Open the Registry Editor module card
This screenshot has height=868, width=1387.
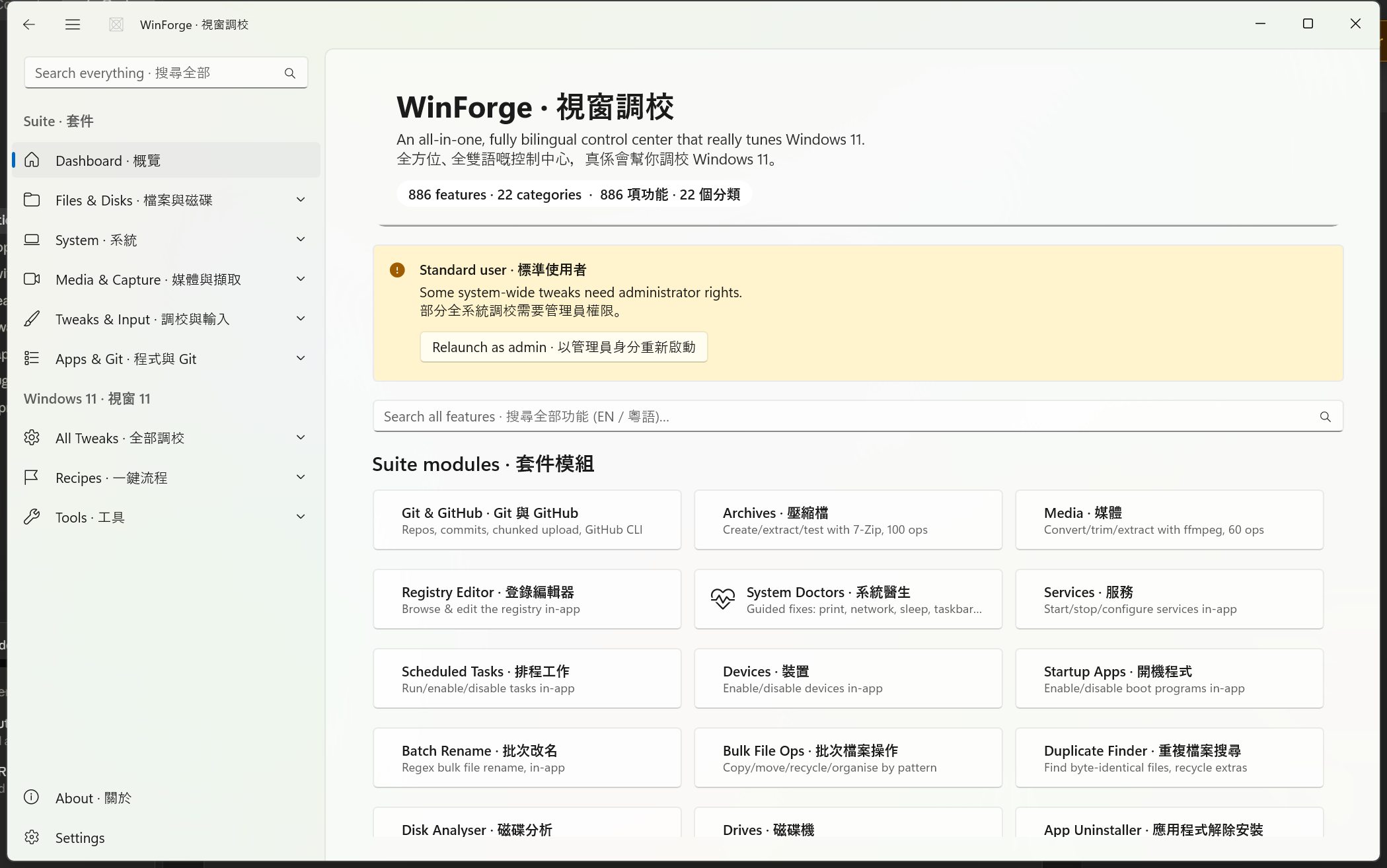pyautogui.click(x=527, y=599)
